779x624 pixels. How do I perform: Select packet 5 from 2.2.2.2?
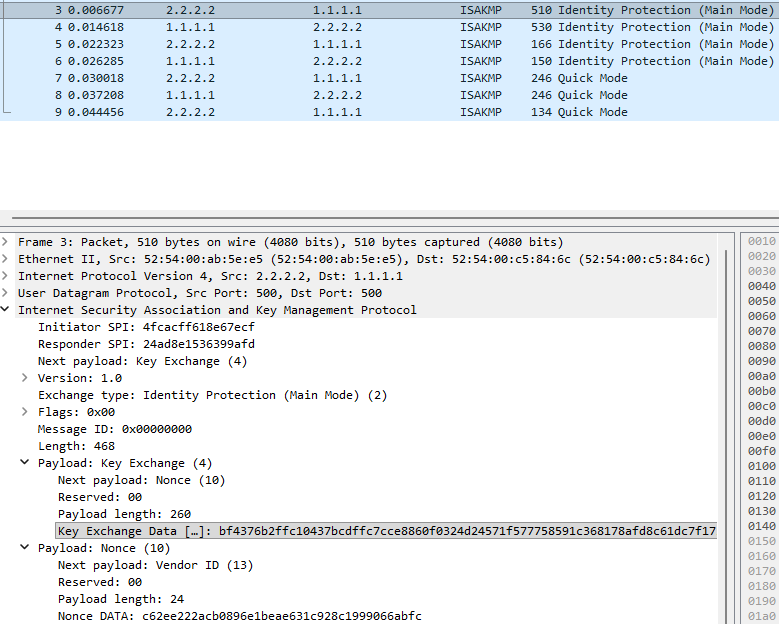[300, 44]
